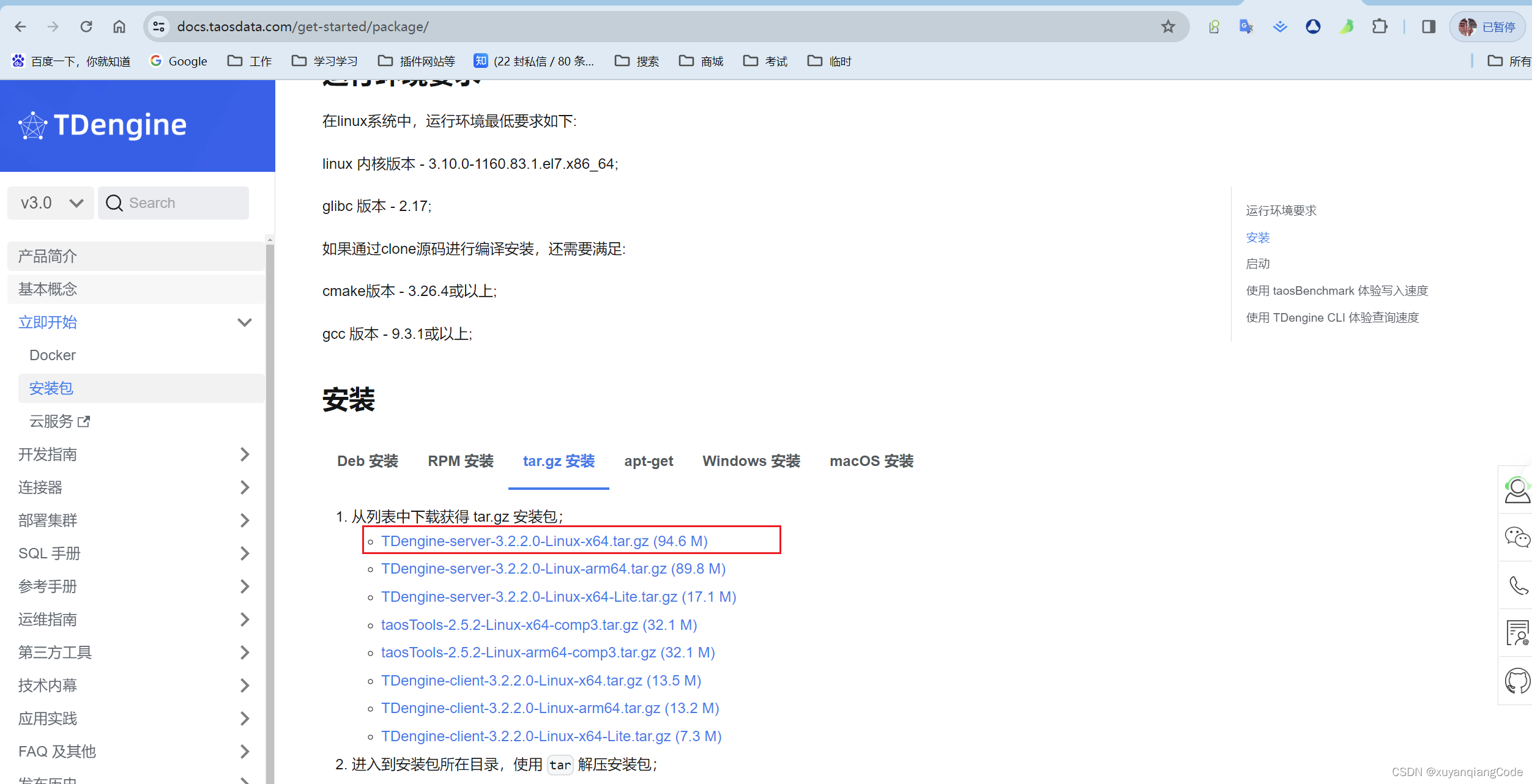The width and height of the screenshot is (1532, 784).
Task: Bookmark this page with the star
Action: coord(1168,27)
